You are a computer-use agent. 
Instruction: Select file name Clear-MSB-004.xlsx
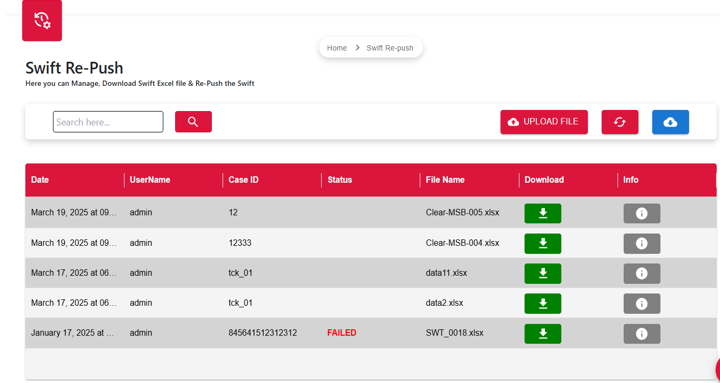click(462, 243)
